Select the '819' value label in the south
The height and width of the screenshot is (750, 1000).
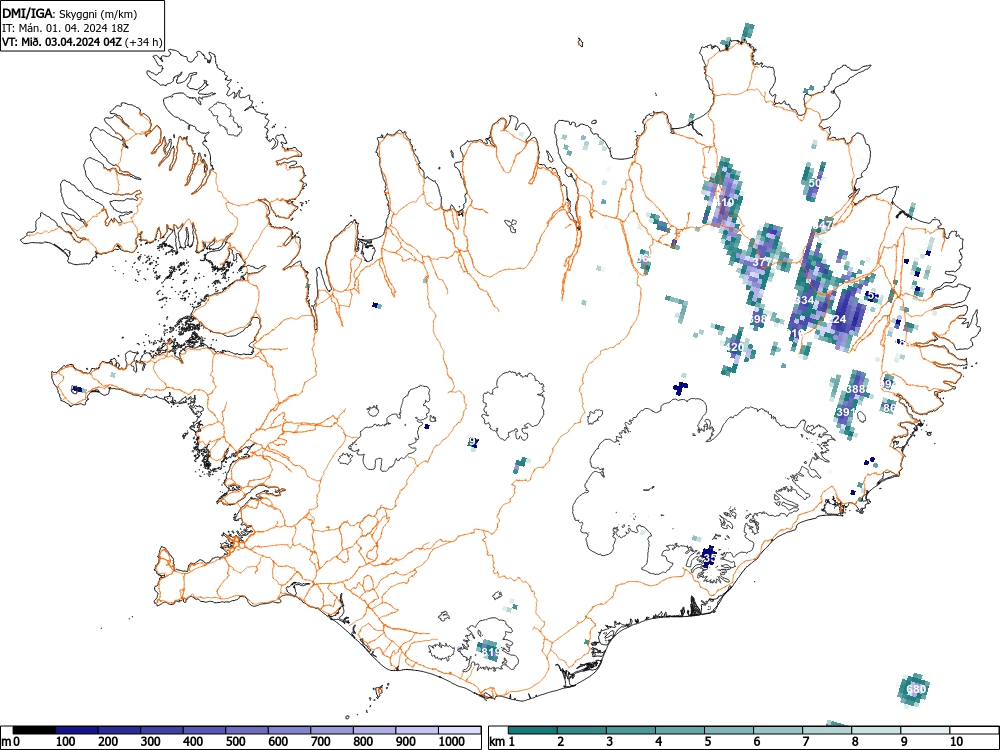pos(490,652)
